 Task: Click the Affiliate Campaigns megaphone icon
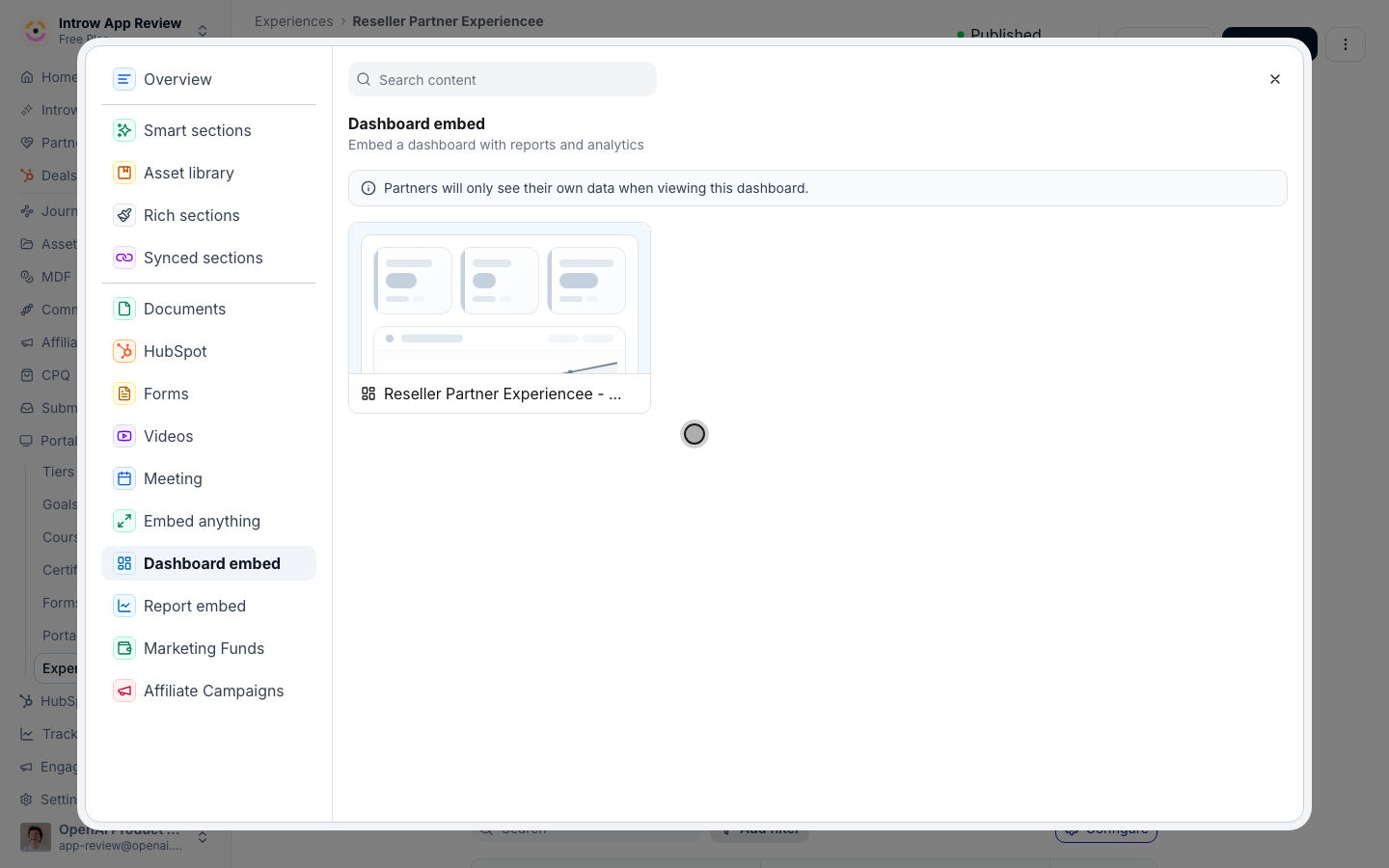point(124,691)
